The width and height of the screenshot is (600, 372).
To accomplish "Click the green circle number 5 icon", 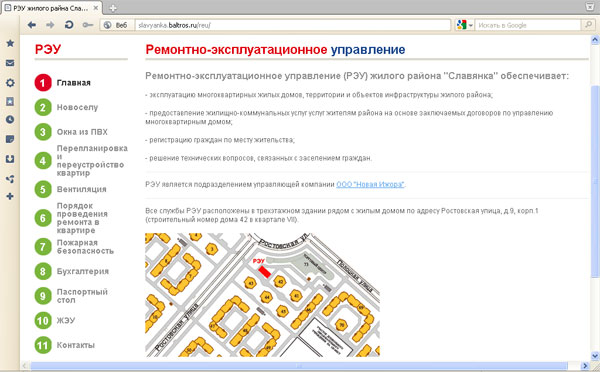I will [43, 189].
